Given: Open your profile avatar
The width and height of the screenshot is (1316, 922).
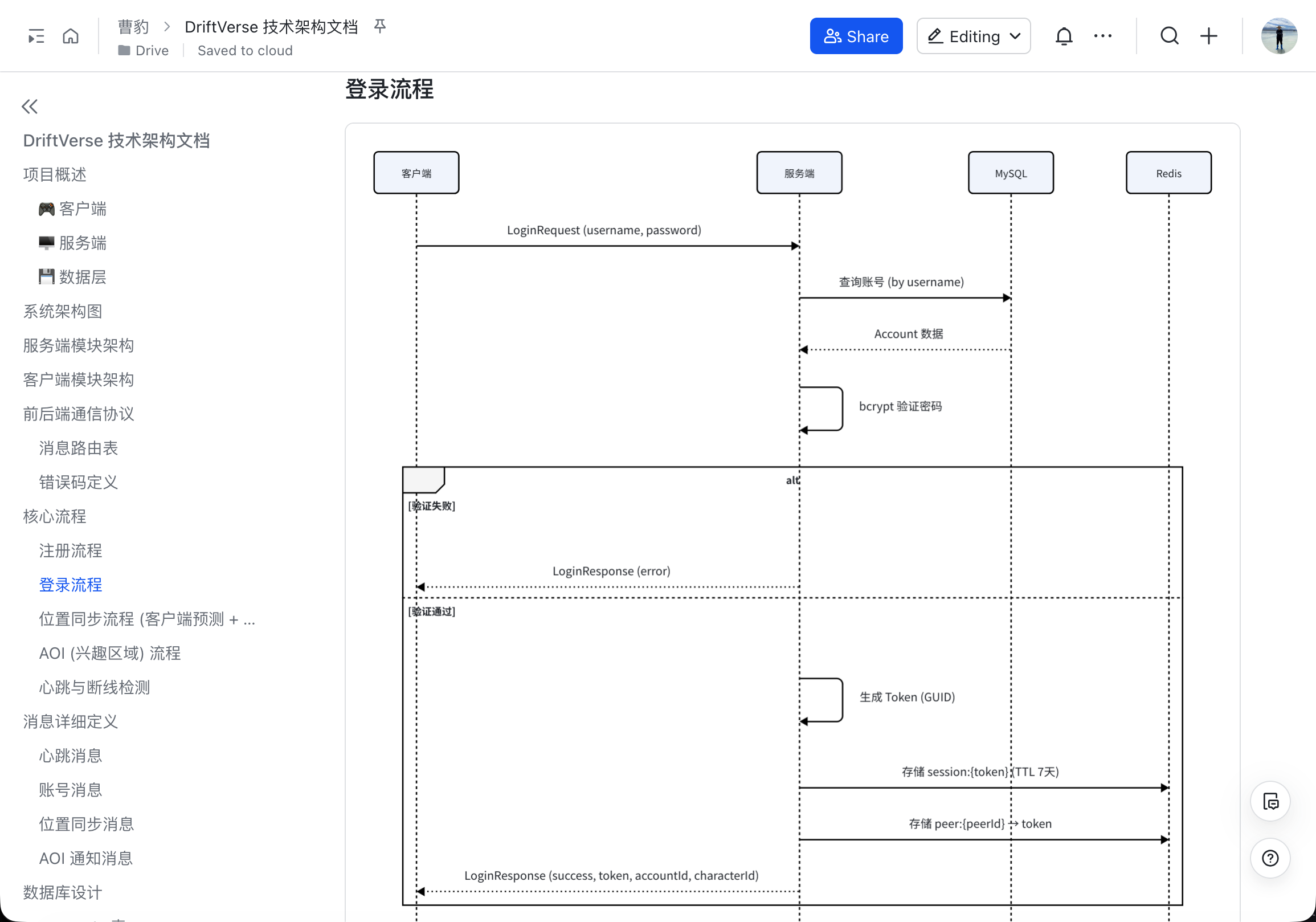Looking at the screenshot, I should 1280,35.
